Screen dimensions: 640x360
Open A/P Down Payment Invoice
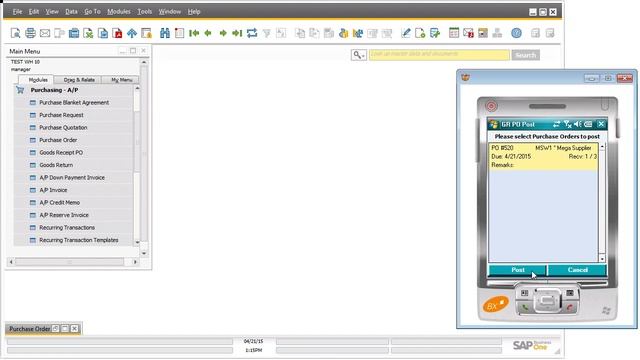[72, 178]
